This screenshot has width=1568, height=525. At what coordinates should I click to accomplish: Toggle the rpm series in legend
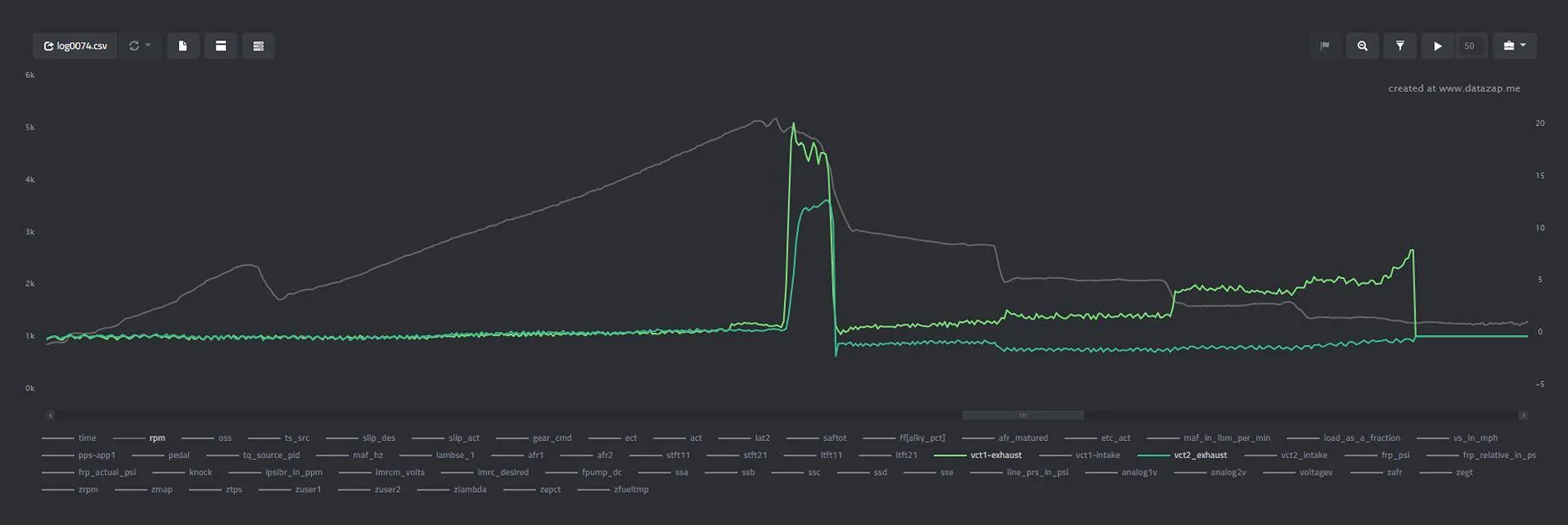pyautogui.click(x=139, y=438)
